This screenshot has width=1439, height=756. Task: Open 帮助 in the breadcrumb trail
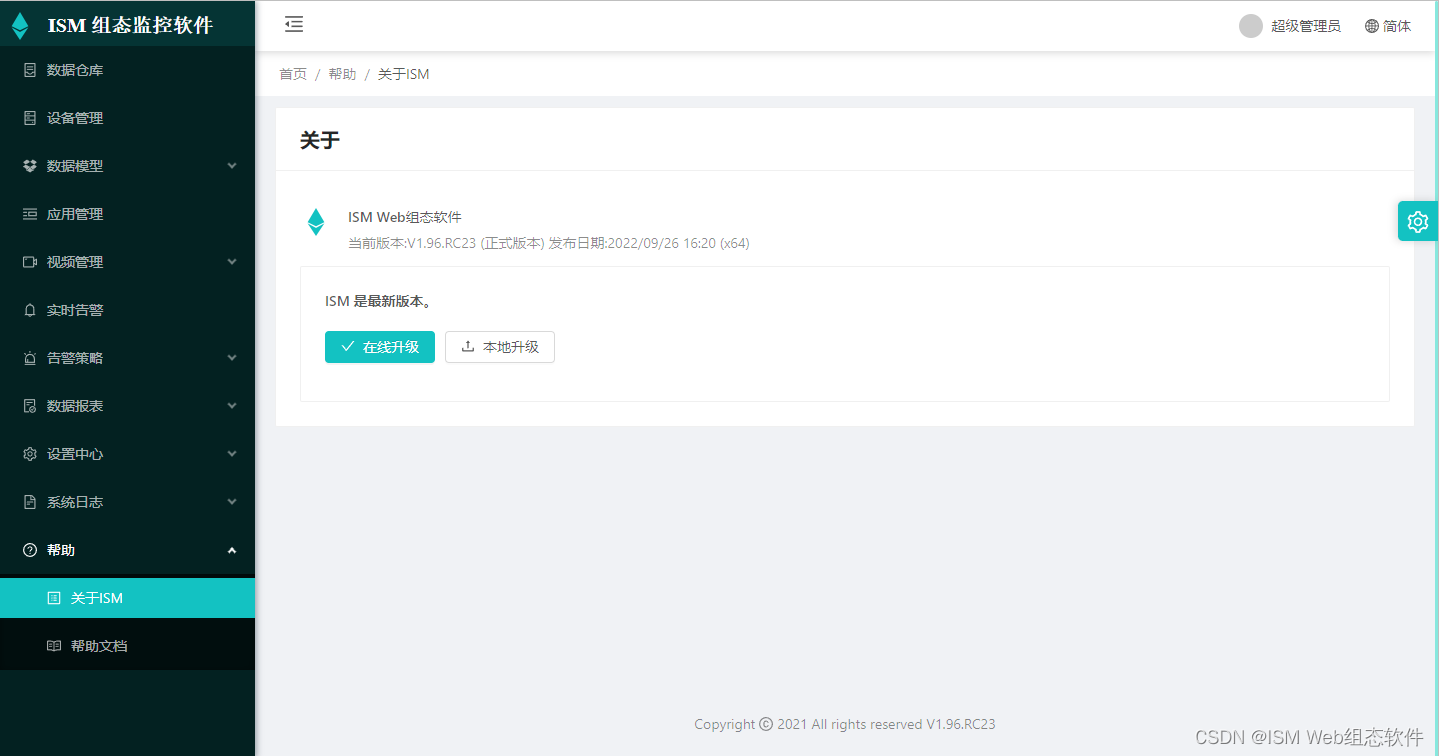coord(342,73)
